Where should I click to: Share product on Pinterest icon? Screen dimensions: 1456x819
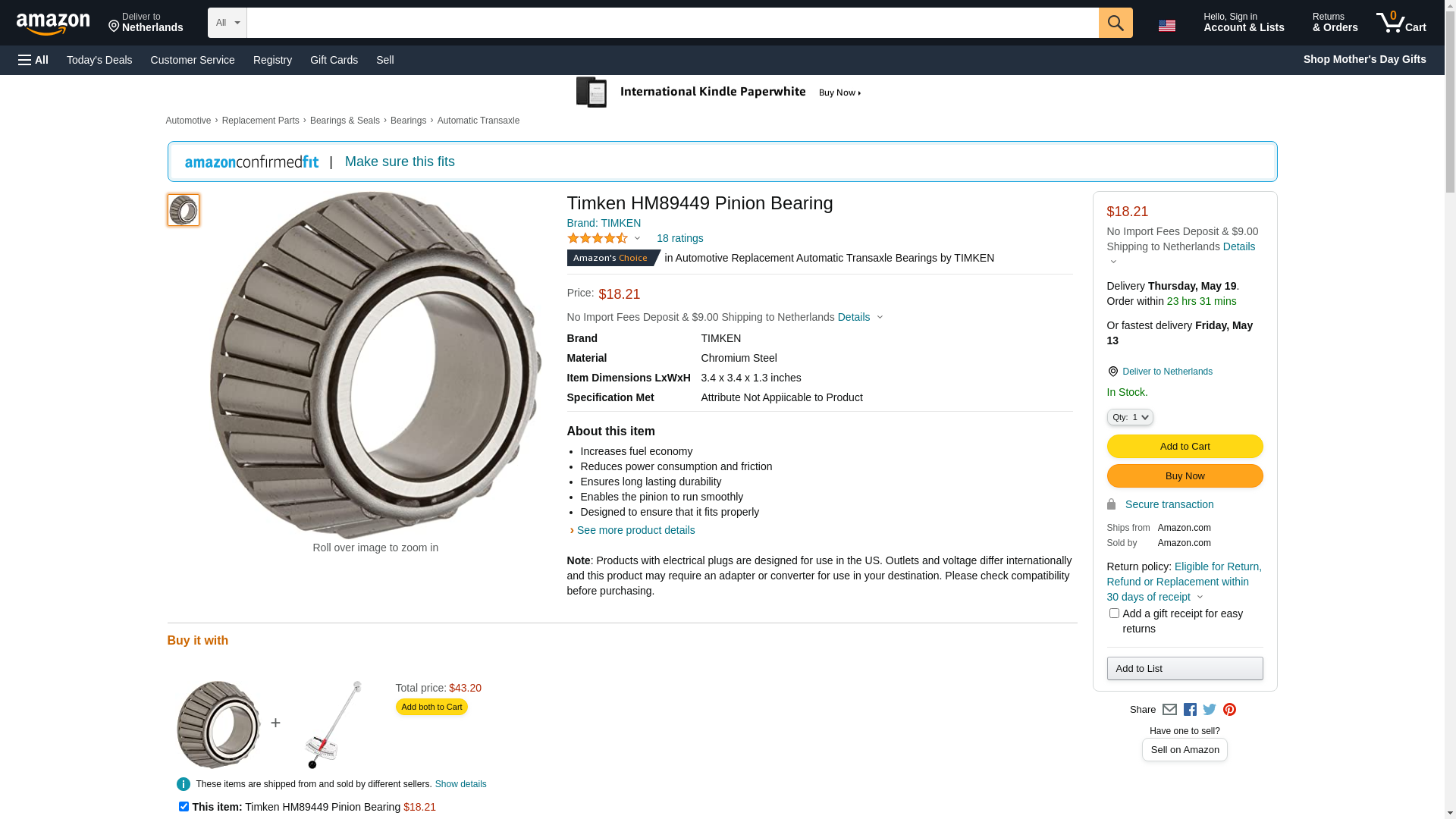1229,710
